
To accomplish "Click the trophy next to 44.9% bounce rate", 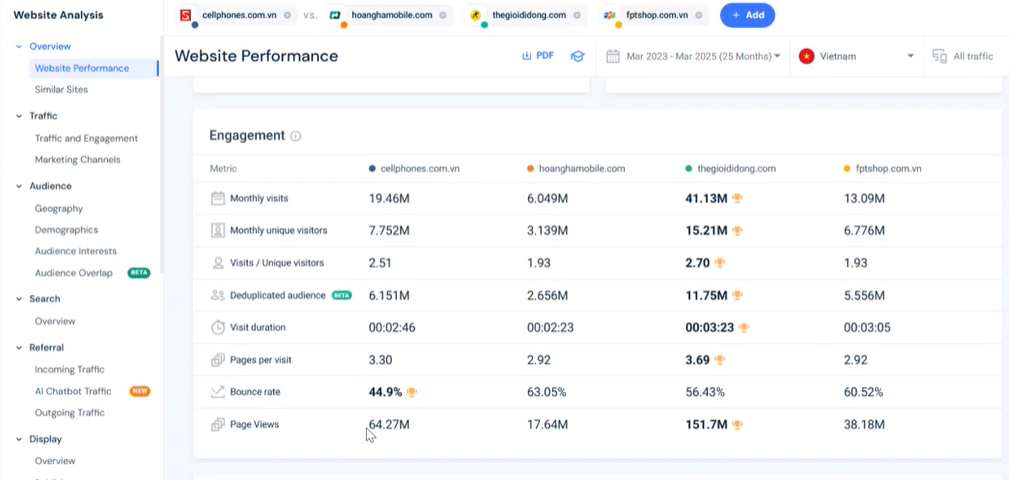I will point(412,392).
